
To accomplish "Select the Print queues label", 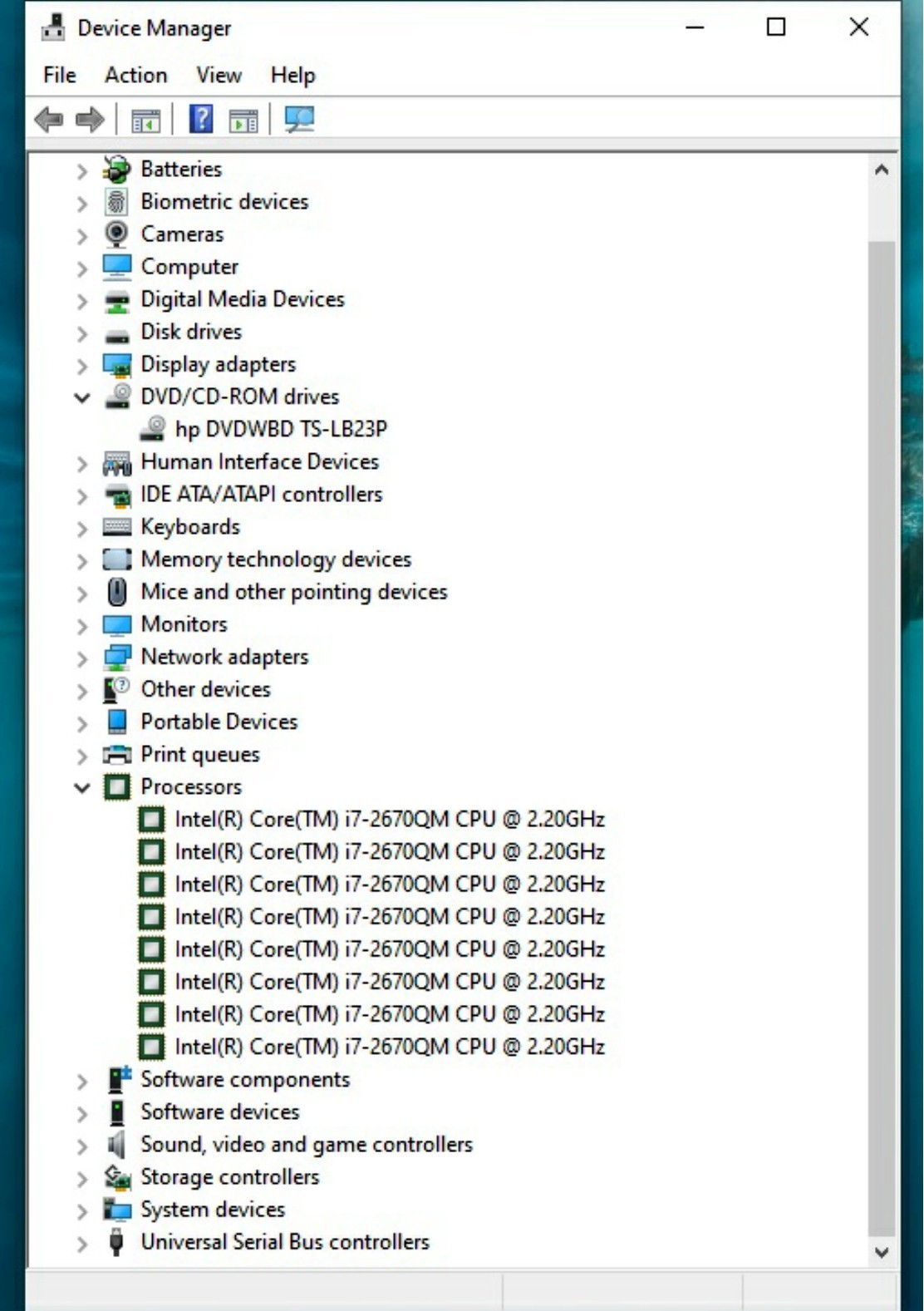I will 200,755.
